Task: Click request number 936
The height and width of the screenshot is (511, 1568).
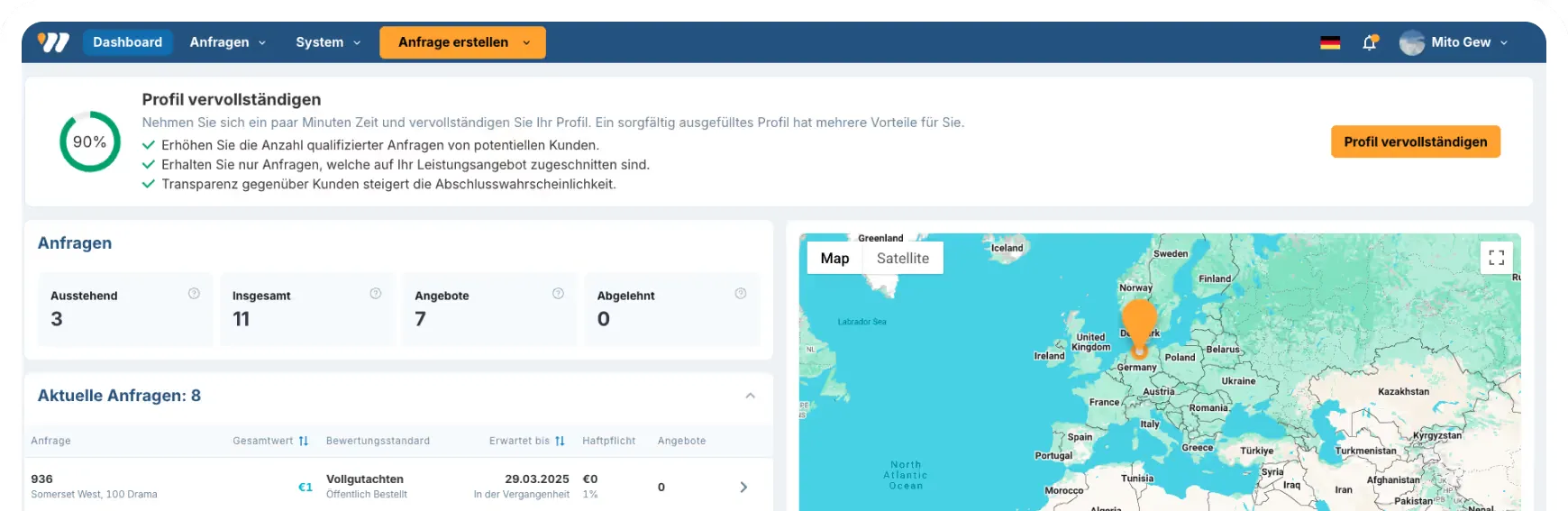Action: point(41,479)
